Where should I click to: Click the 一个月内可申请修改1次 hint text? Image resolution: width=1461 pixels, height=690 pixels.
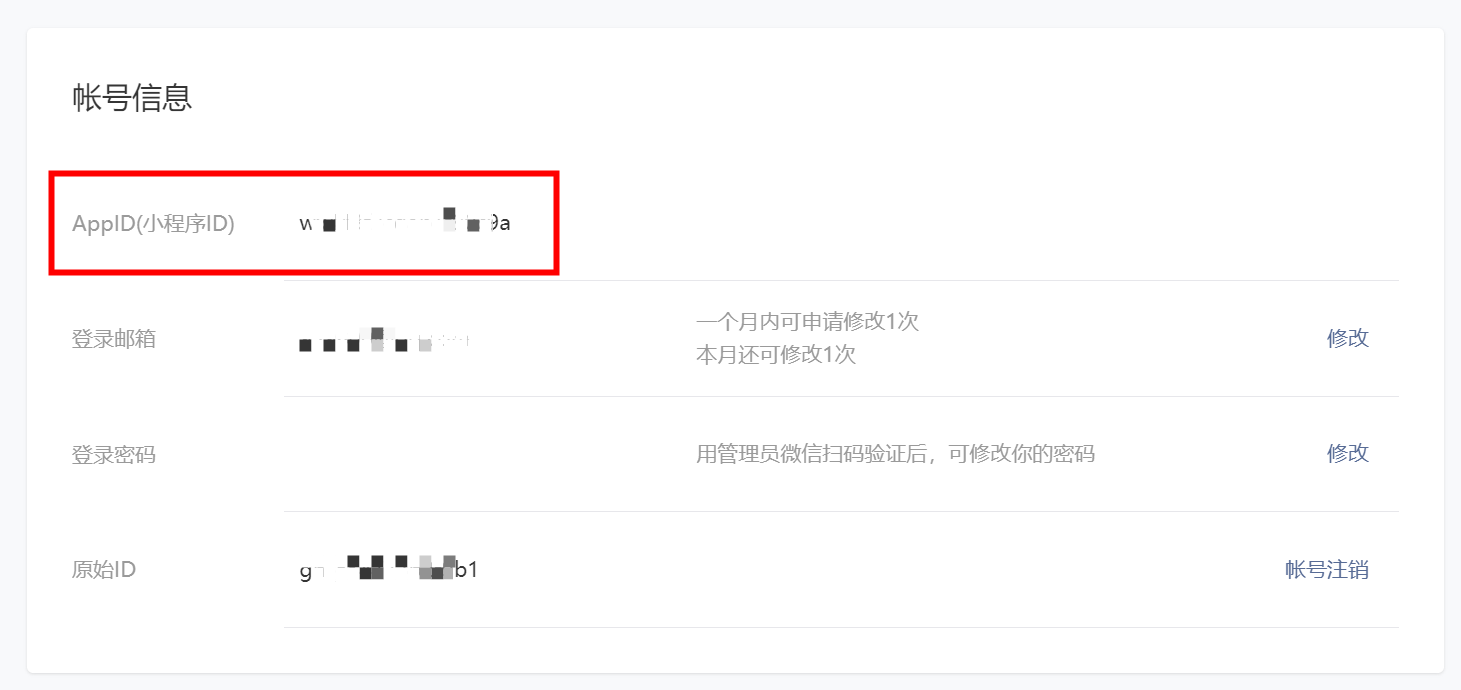[807, 322]
